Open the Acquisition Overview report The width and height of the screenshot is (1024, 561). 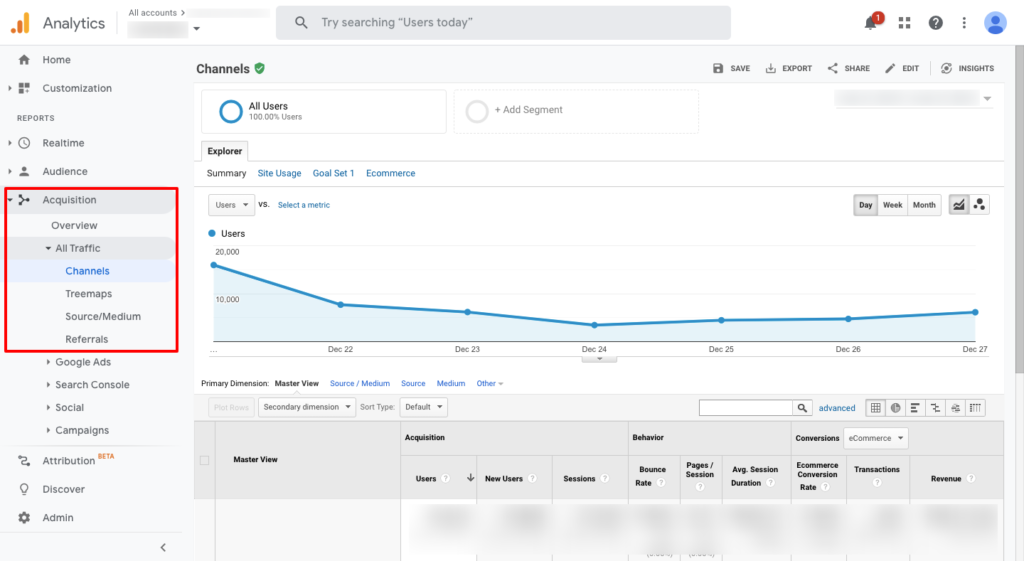tap(74, 225)
